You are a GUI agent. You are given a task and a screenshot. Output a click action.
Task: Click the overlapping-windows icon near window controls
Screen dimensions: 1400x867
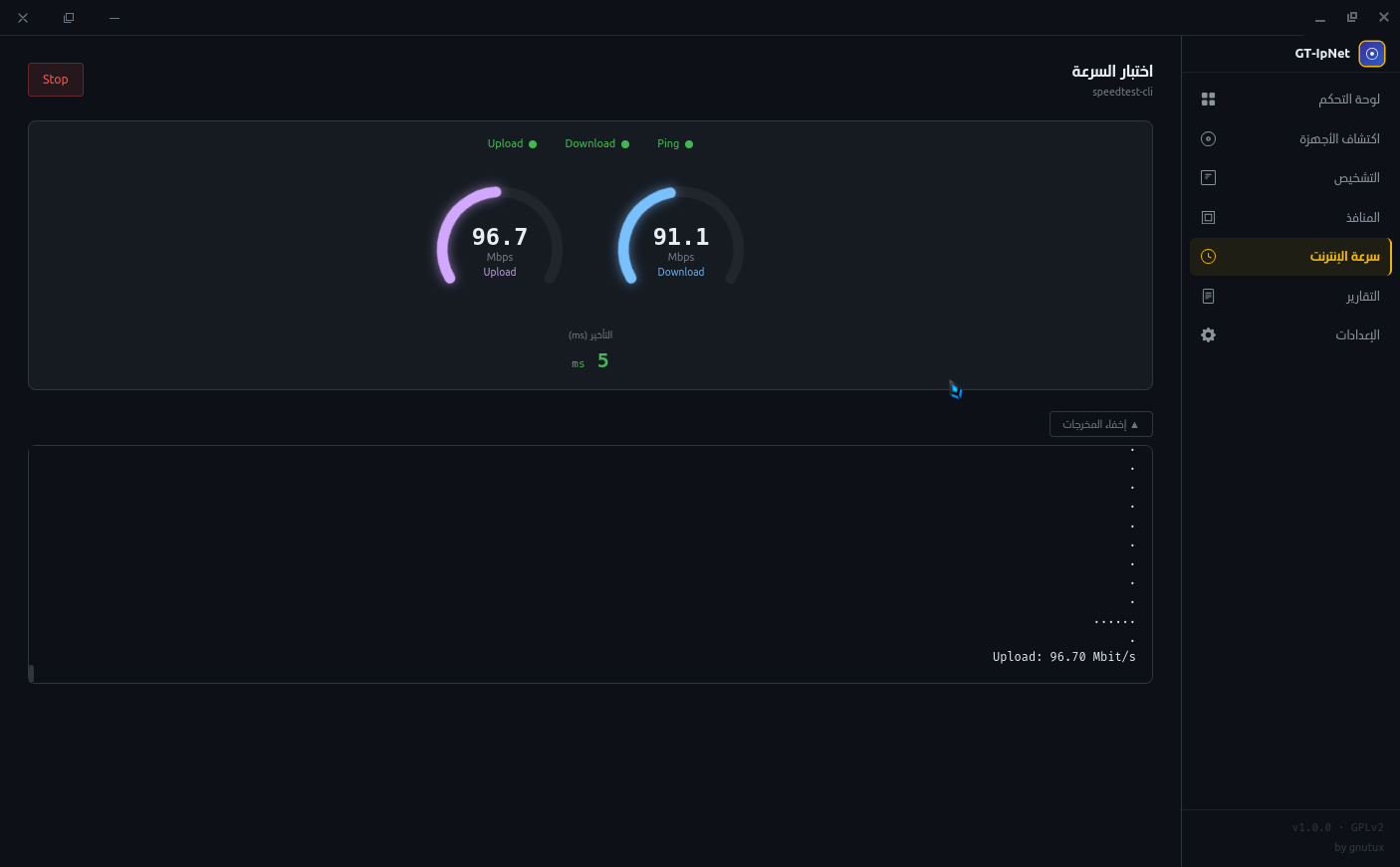tap(69, 17)
